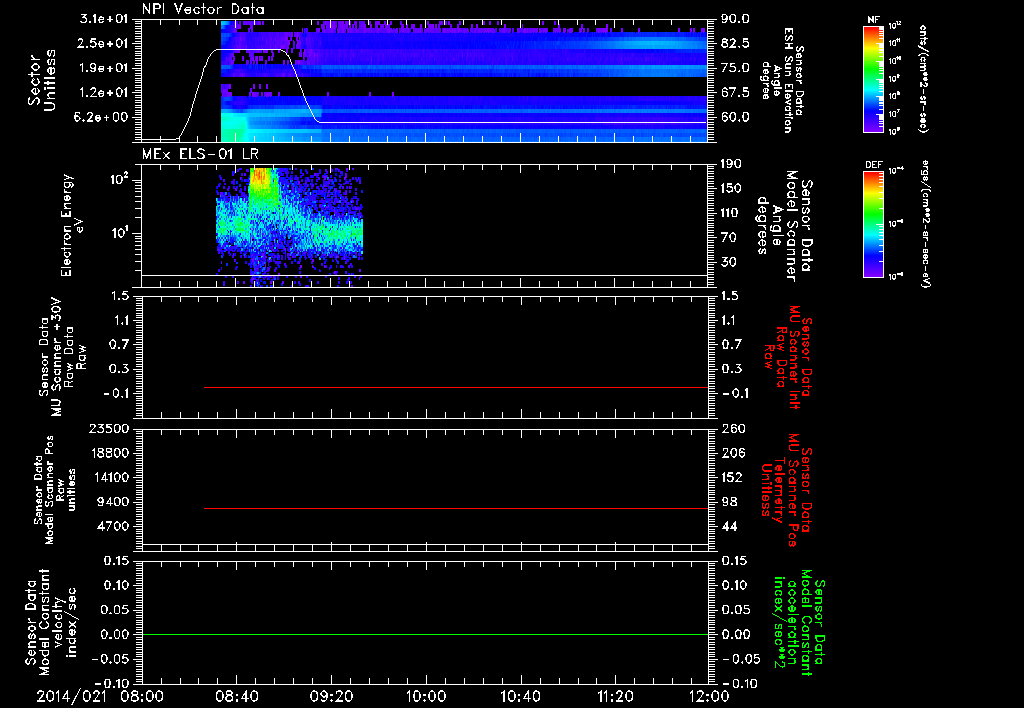Screen dimensions: 1024x708
Task: Click the "2.5e+01" sector tick value
Action: [x=104, y=43]
